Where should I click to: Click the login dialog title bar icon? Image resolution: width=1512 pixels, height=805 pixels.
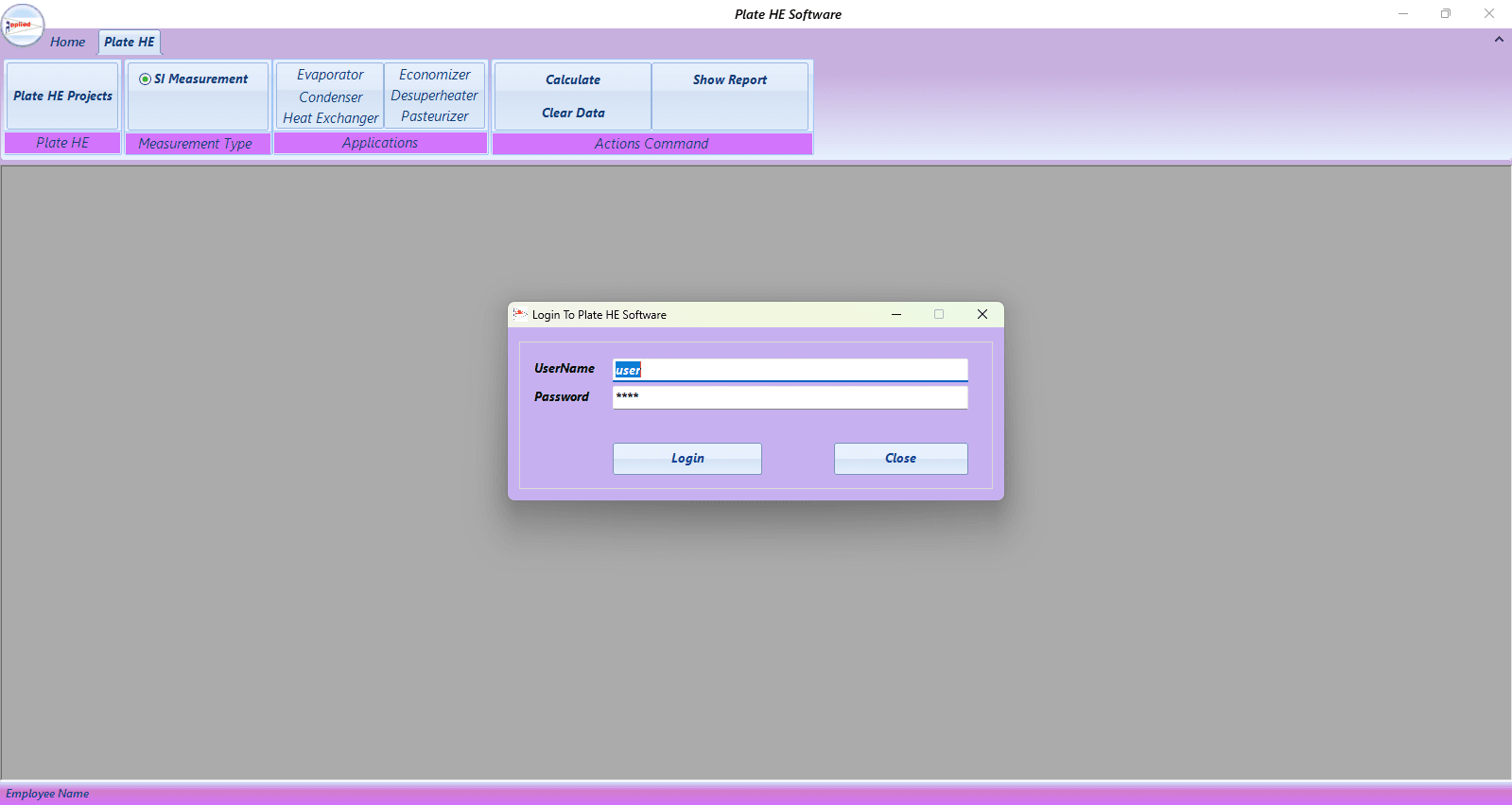520,314
